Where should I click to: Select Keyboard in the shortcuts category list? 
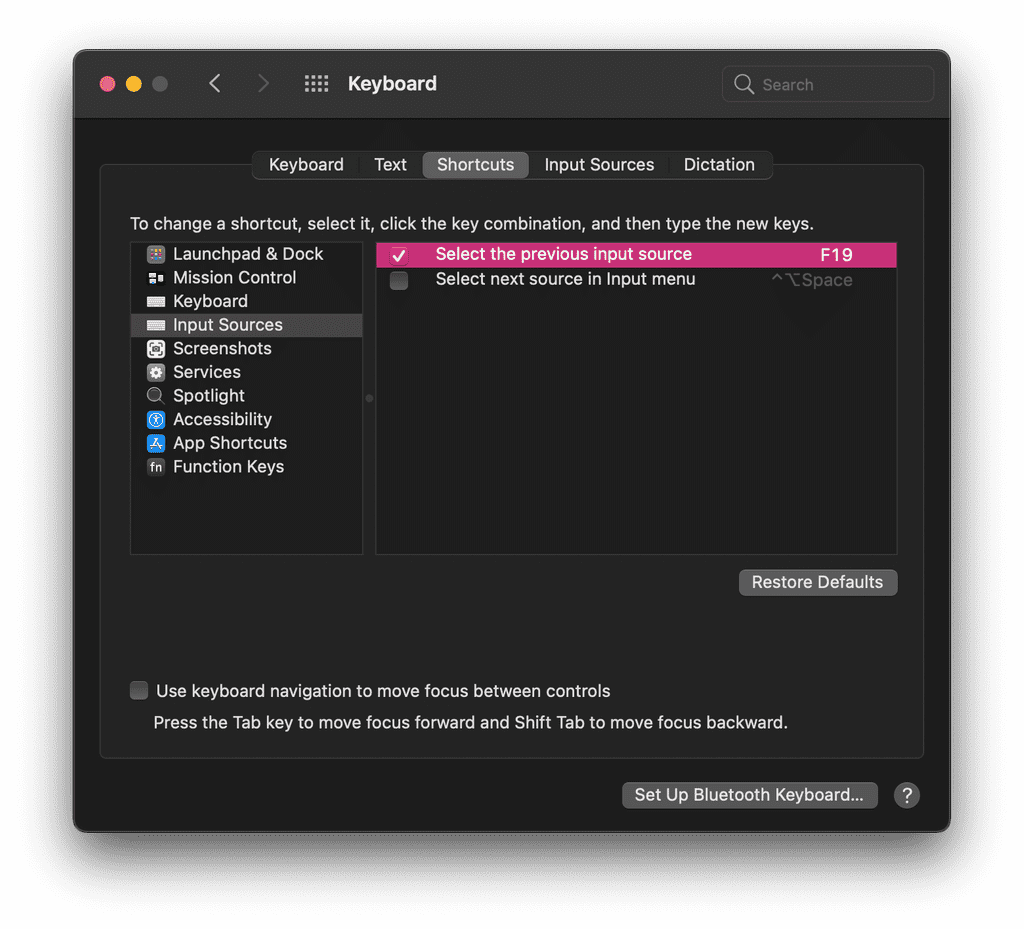tap(210, 301)
